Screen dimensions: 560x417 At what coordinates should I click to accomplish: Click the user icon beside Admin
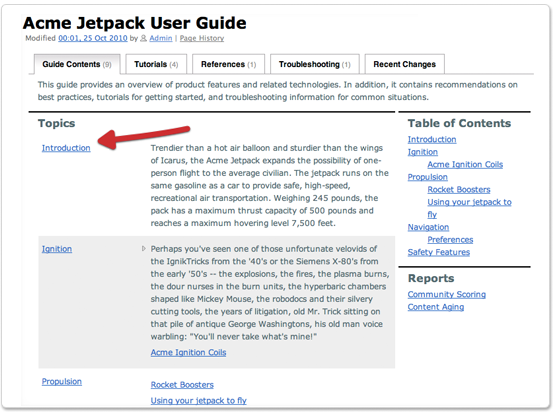point(144,38)
